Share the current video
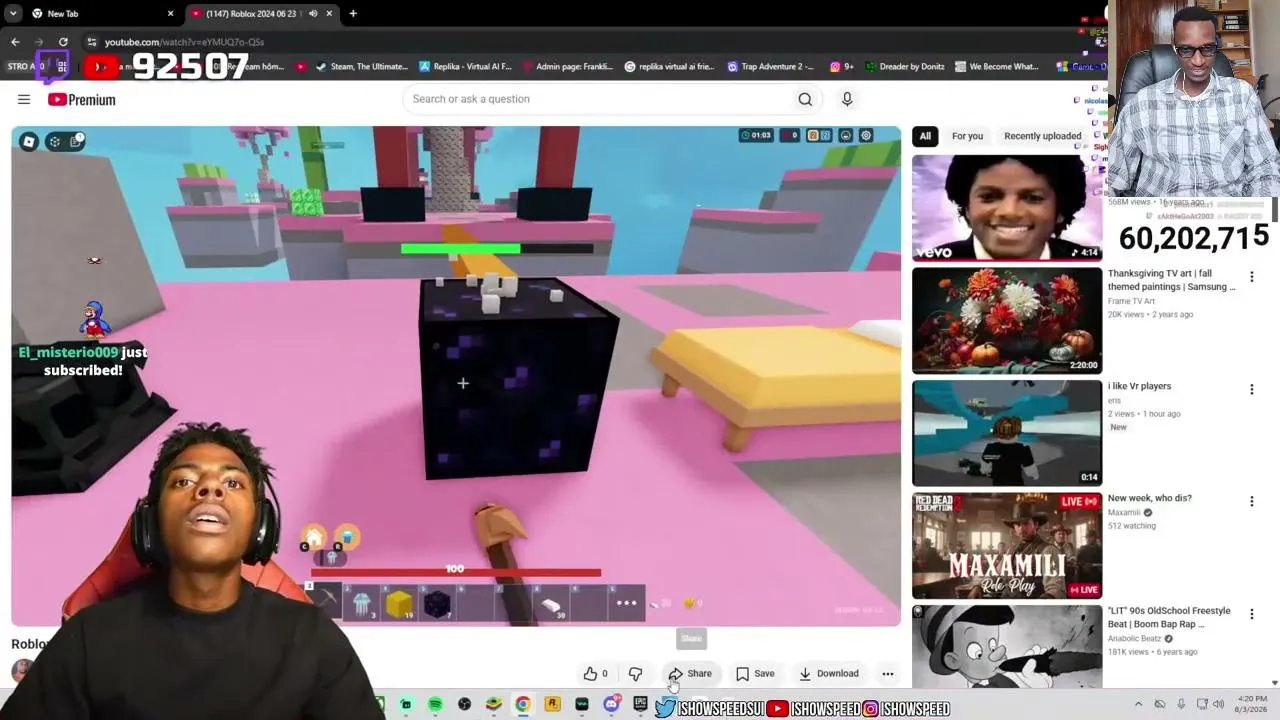Viewport: 1280px width, 720px height. pyautogui.click(x=690, y=674)
